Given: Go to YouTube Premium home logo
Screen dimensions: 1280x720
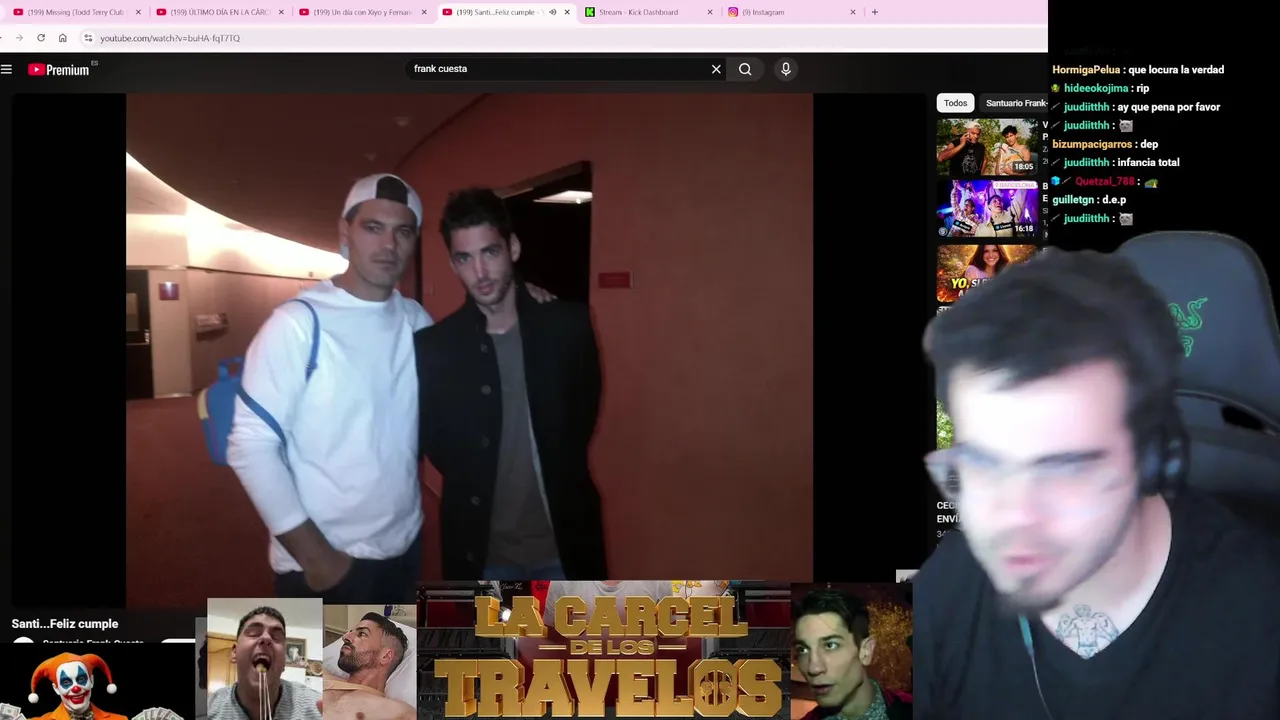Looking at the screenshot, I should click(x=60, y=69).
